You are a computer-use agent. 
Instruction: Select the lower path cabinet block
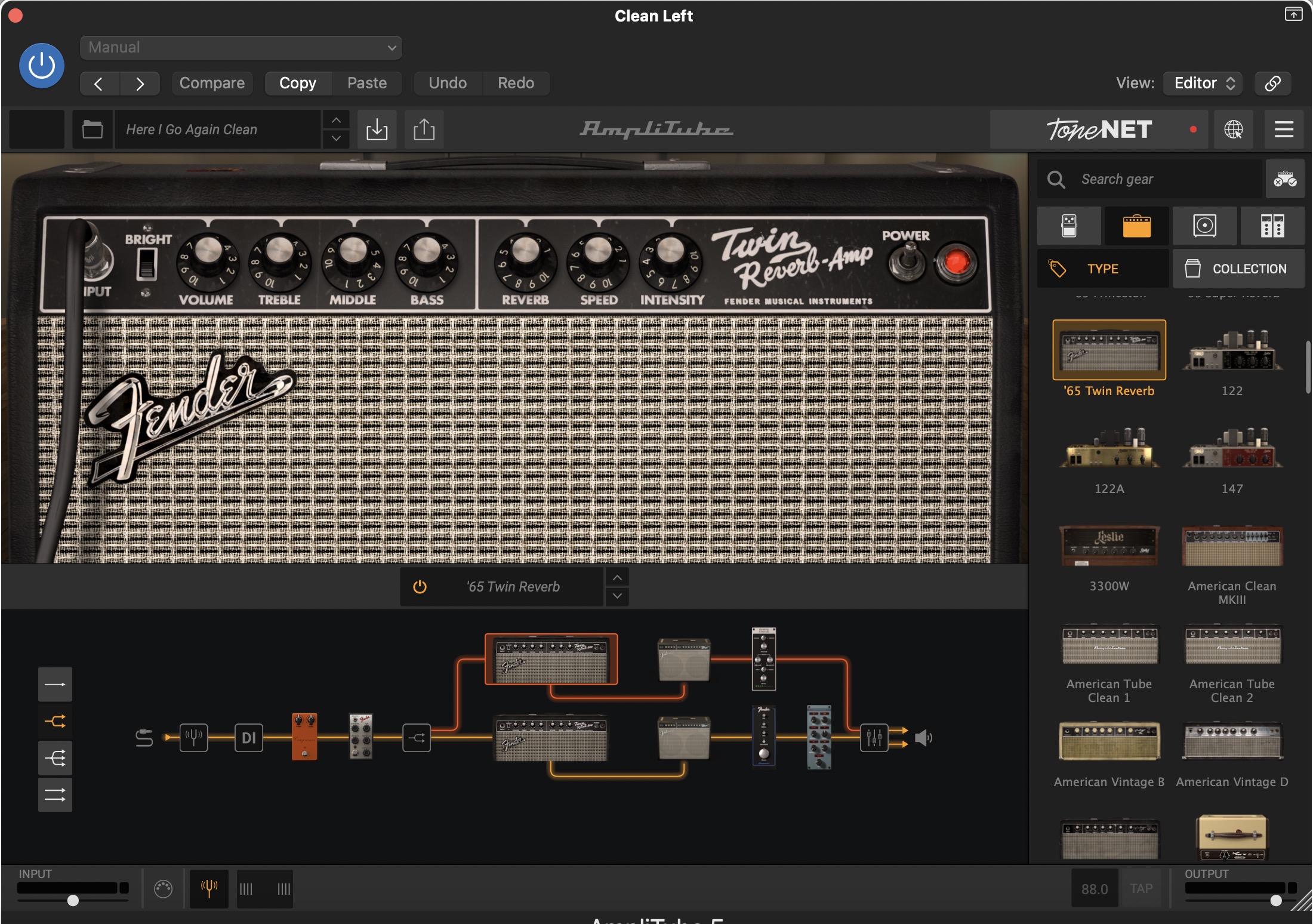point(684,738)
